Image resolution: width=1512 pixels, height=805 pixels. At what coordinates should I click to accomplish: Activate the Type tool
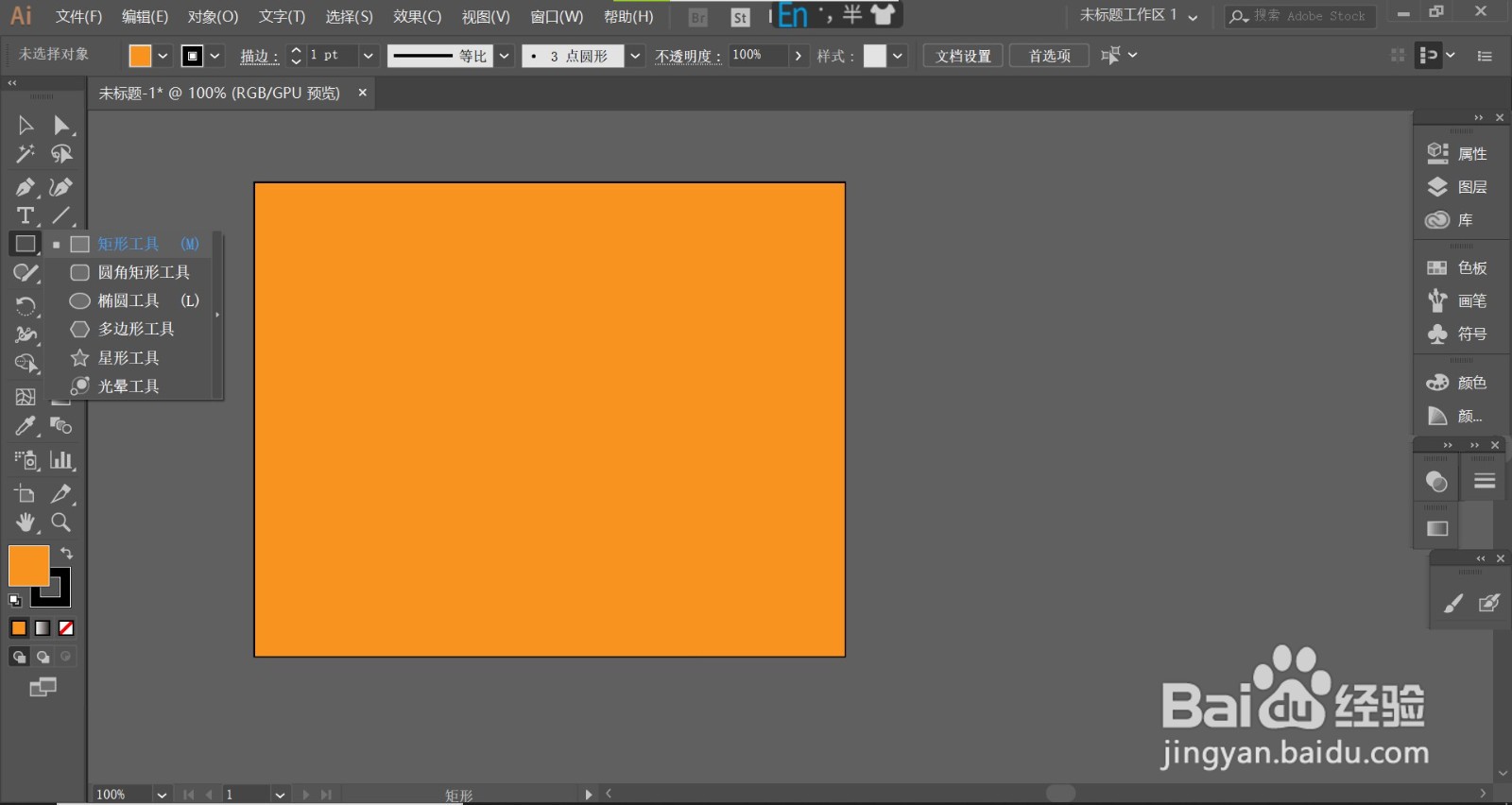pyautogui.click(x=26, y=215)
